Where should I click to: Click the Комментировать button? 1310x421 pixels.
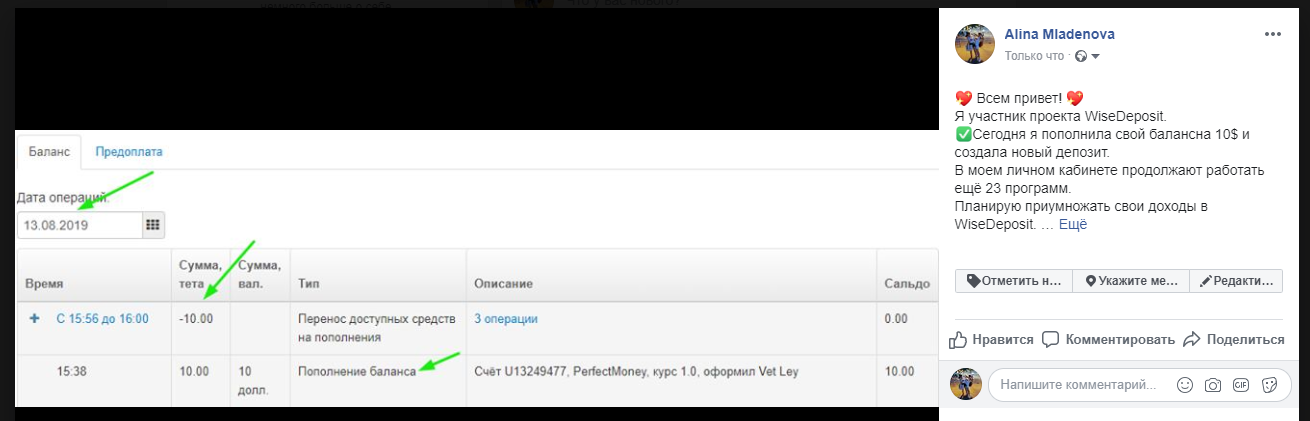tap(1107, 339)
